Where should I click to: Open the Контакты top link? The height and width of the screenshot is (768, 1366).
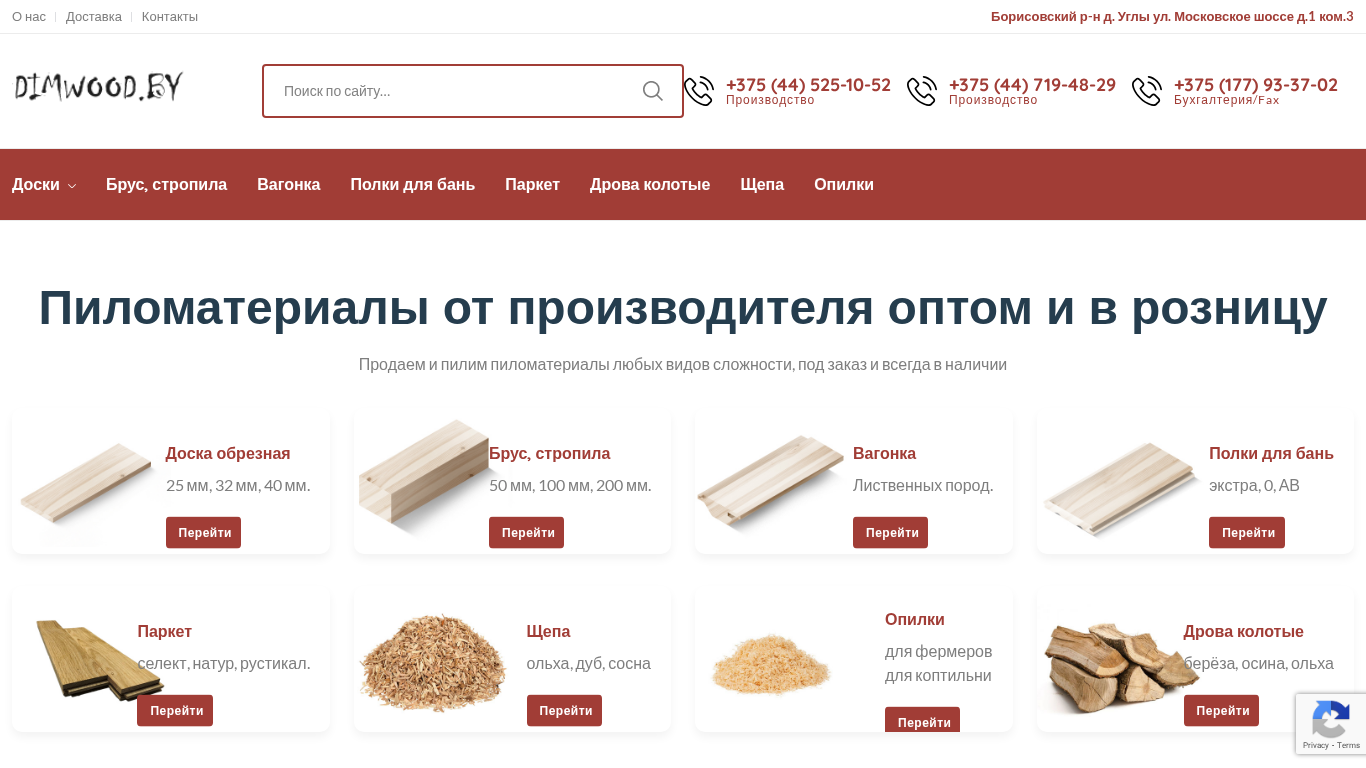click(x=170, y=17)
